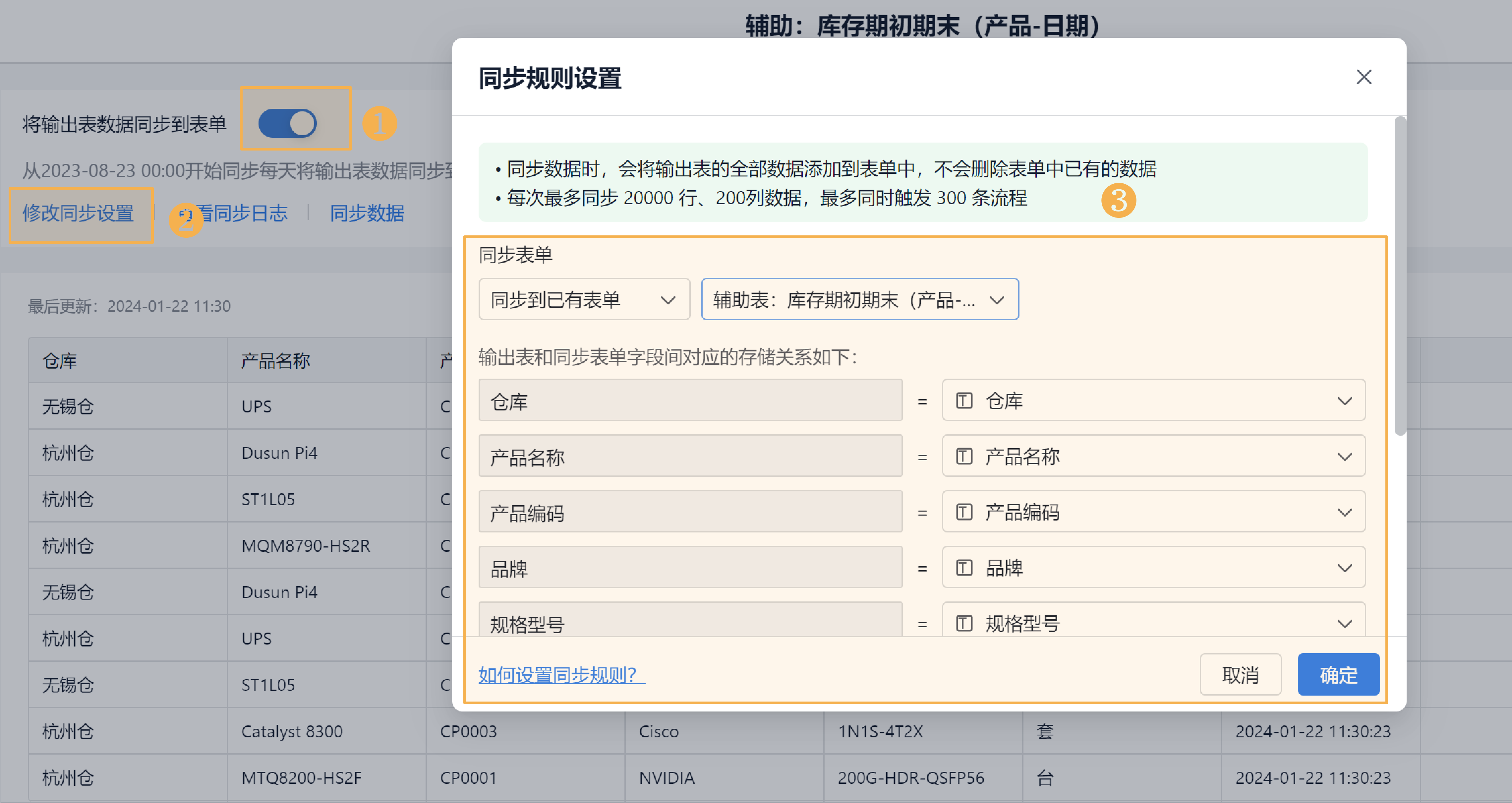This screenshot has height=803, width=1512.
Task: Click the text-type icon beside 品牌 field
Action: coord(964,568)
